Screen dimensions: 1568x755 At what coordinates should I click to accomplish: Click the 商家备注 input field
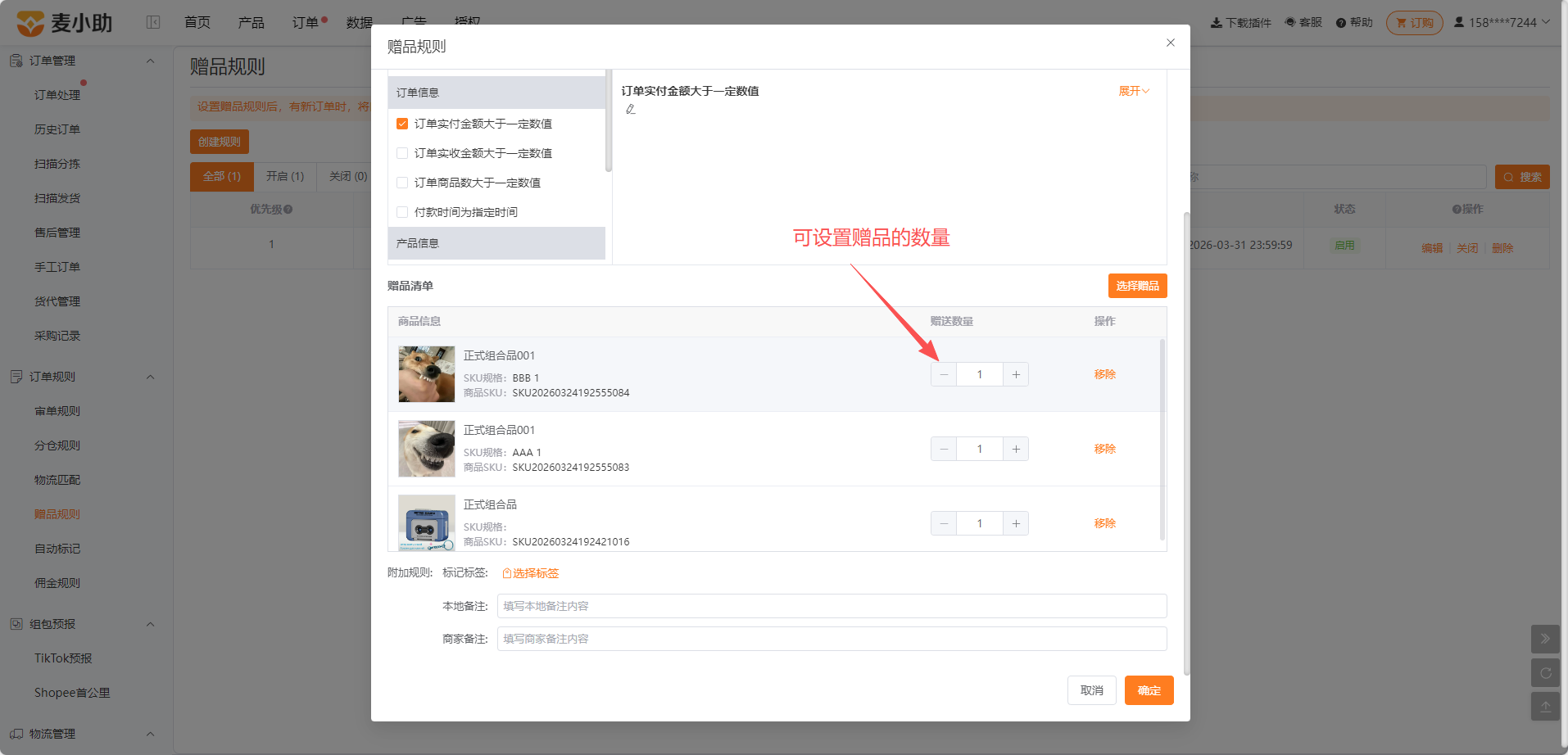(832, 639)
